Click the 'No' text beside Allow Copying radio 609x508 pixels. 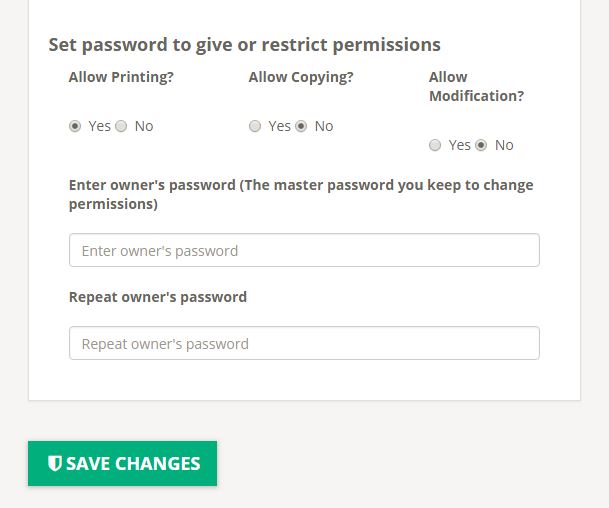[324, 126]
